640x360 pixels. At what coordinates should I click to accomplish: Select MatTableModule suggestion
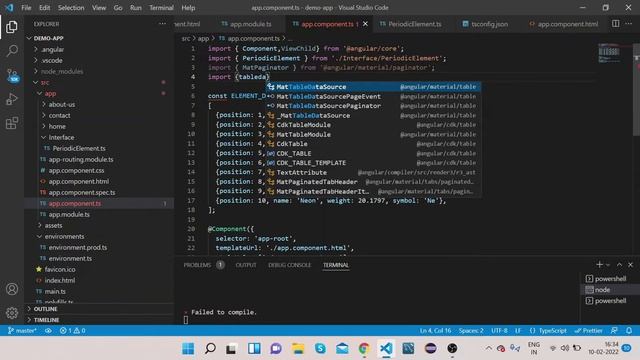(373, 134)
